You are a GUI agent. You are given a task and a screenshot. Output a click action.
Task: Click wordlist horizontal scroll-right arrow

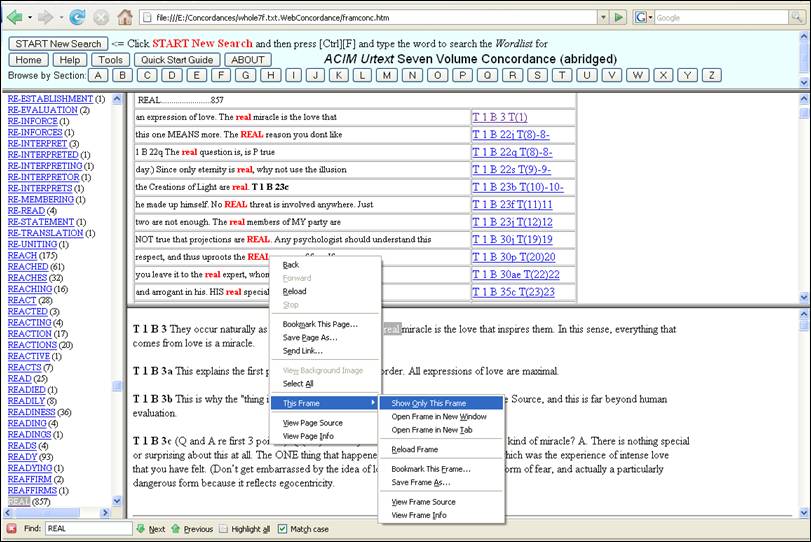click(x=105, y=513)
